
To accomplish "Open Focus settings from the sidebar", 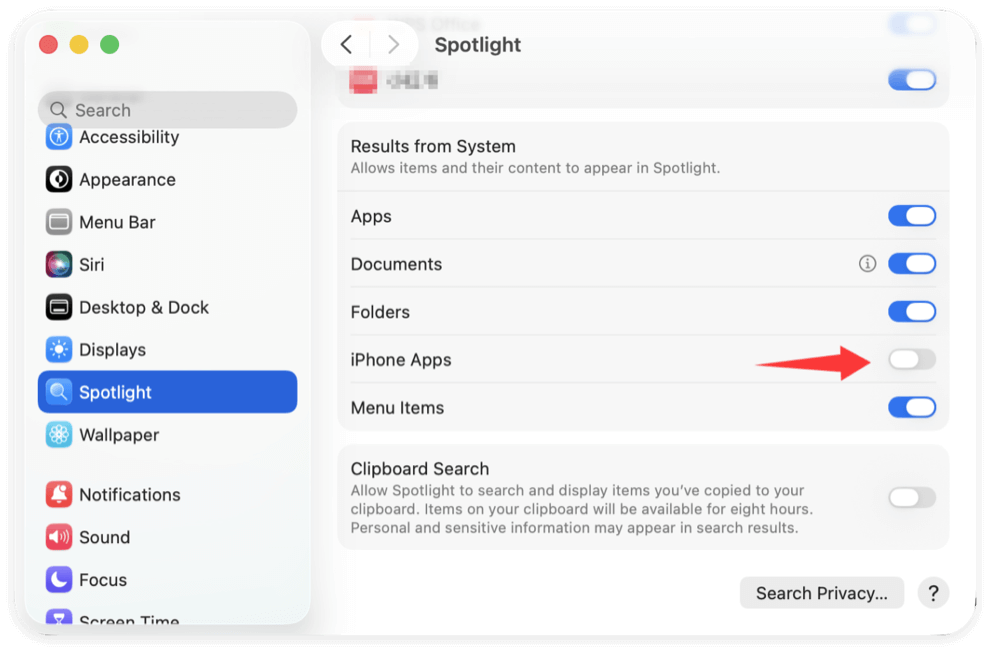I will tap(101, 579).
